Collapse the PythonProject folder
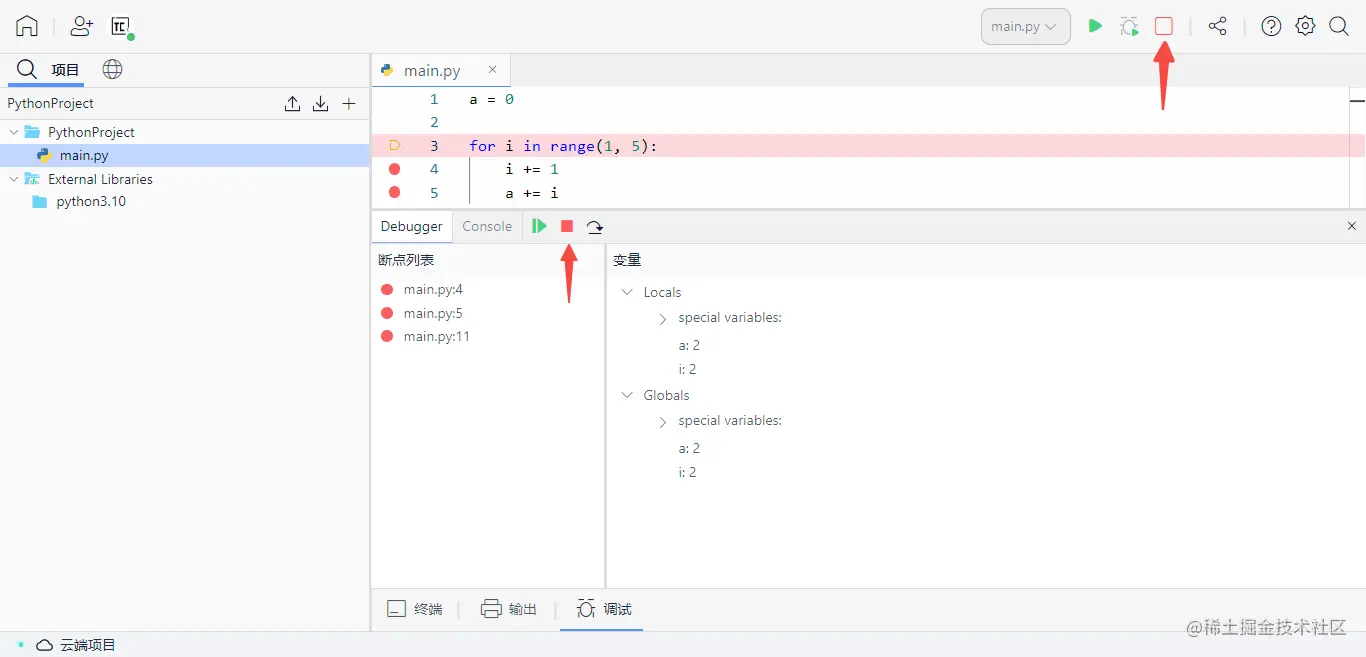 click(13, 132)
